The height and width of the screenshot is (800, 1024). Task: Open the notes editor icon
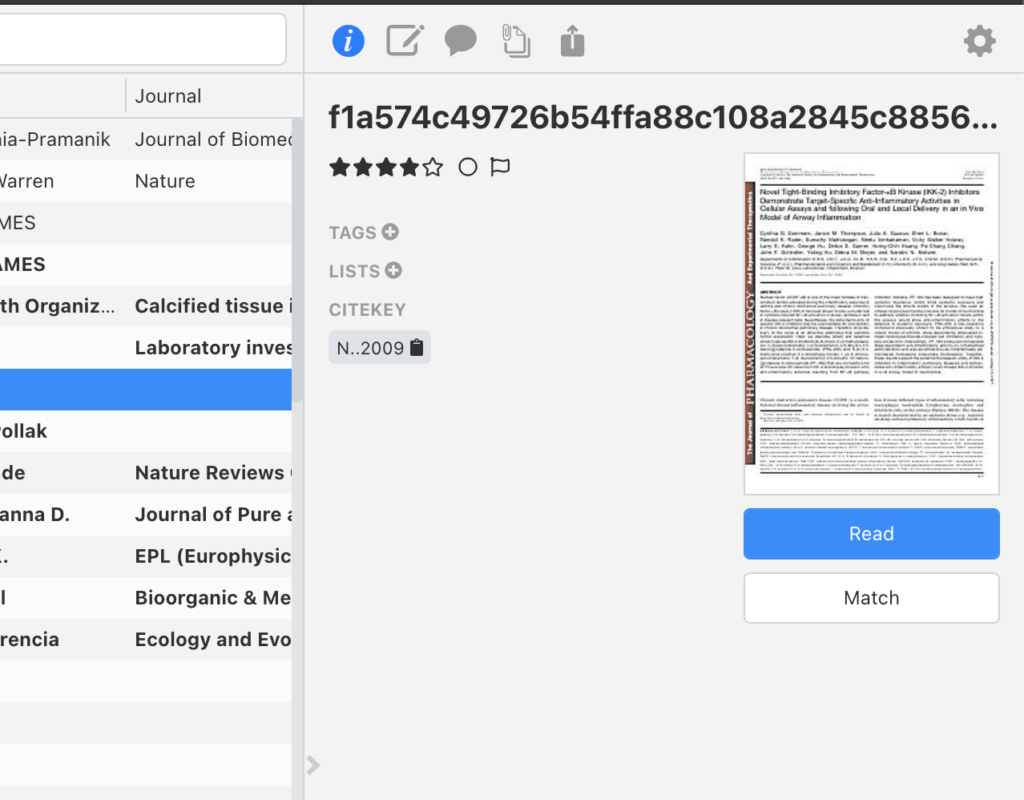click(404, 40)
